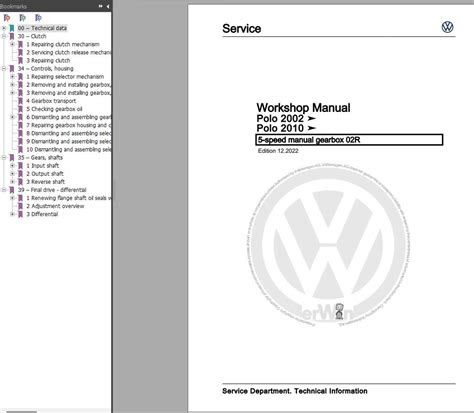
Task: Open bookmark '00 – Technical data'
Action: pyautogui.click(x=42, y=28)
